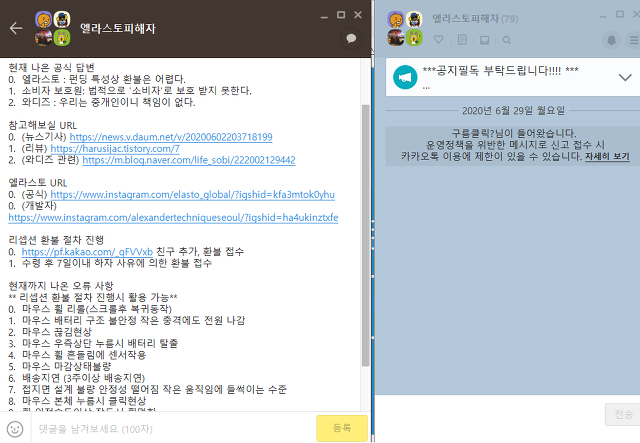Click the heading 참고해보실 URL
This screenshot has height=443, width=640.
pyautogui.click(x=42, y=125)
